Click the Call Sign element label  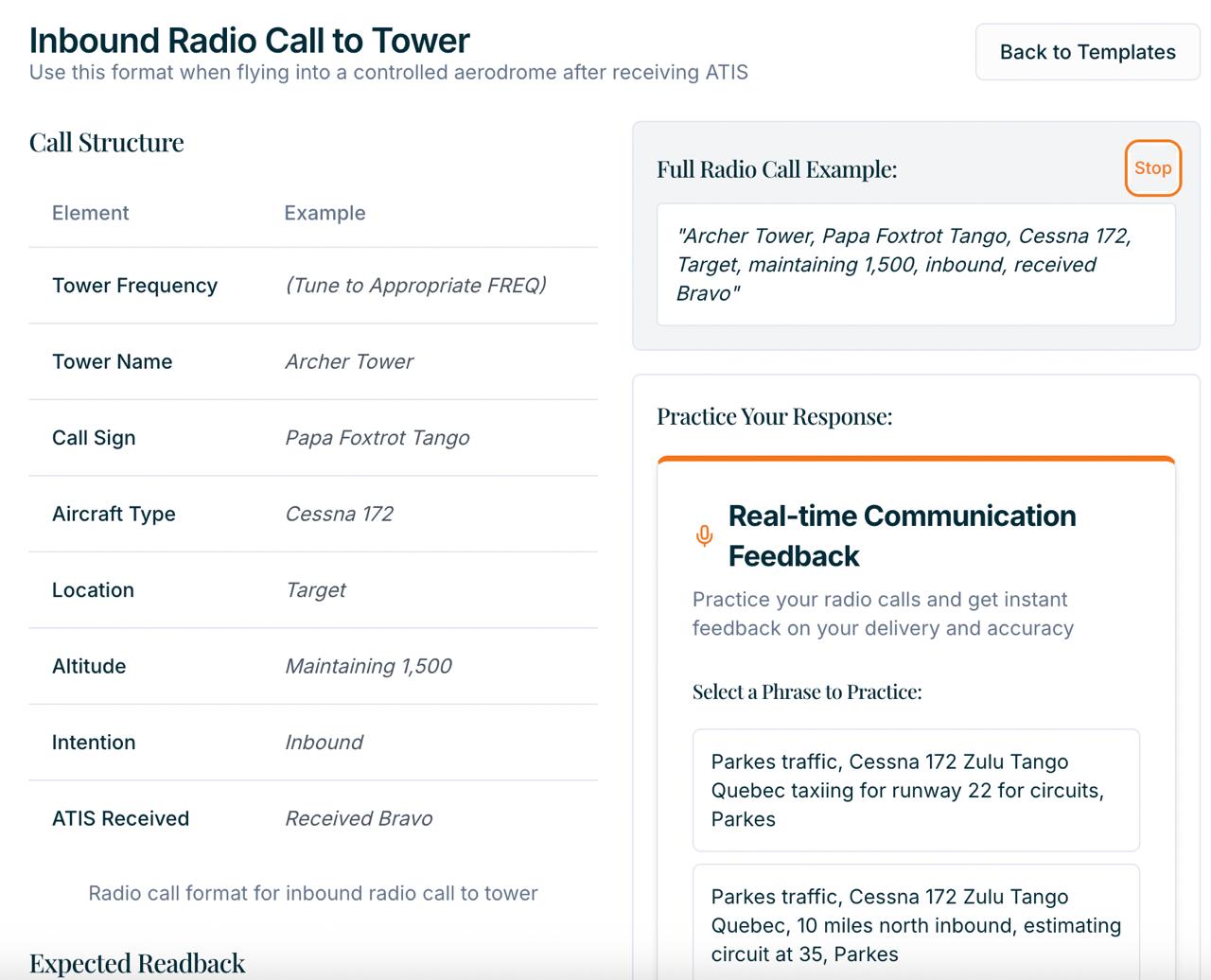pyautogui.click(x=94, y=438)
